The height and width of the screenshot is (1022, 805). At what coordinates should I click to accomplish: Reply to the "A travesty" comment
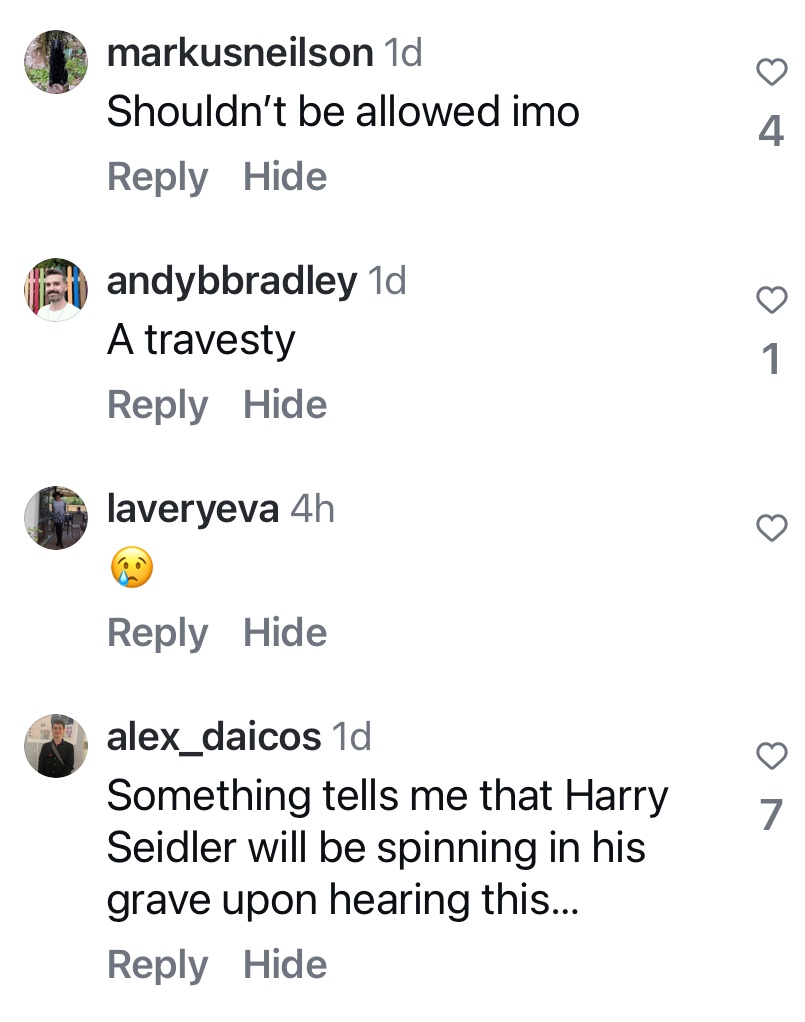click(x=157, y=405)
